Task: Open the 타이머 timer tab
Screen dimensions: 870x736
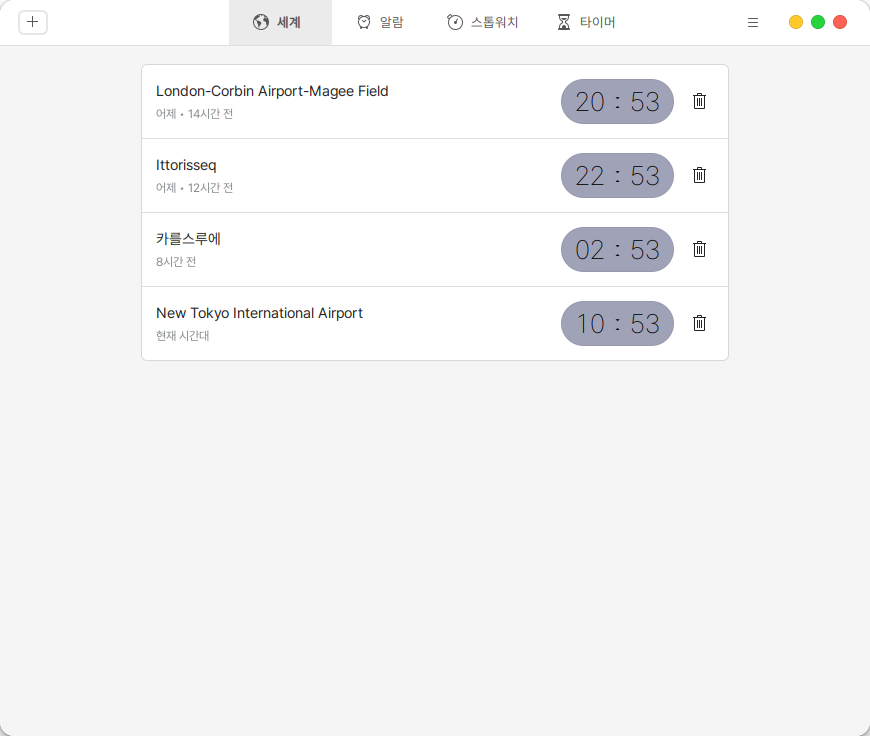Action: pyautogui.click(x=586, y=22)
